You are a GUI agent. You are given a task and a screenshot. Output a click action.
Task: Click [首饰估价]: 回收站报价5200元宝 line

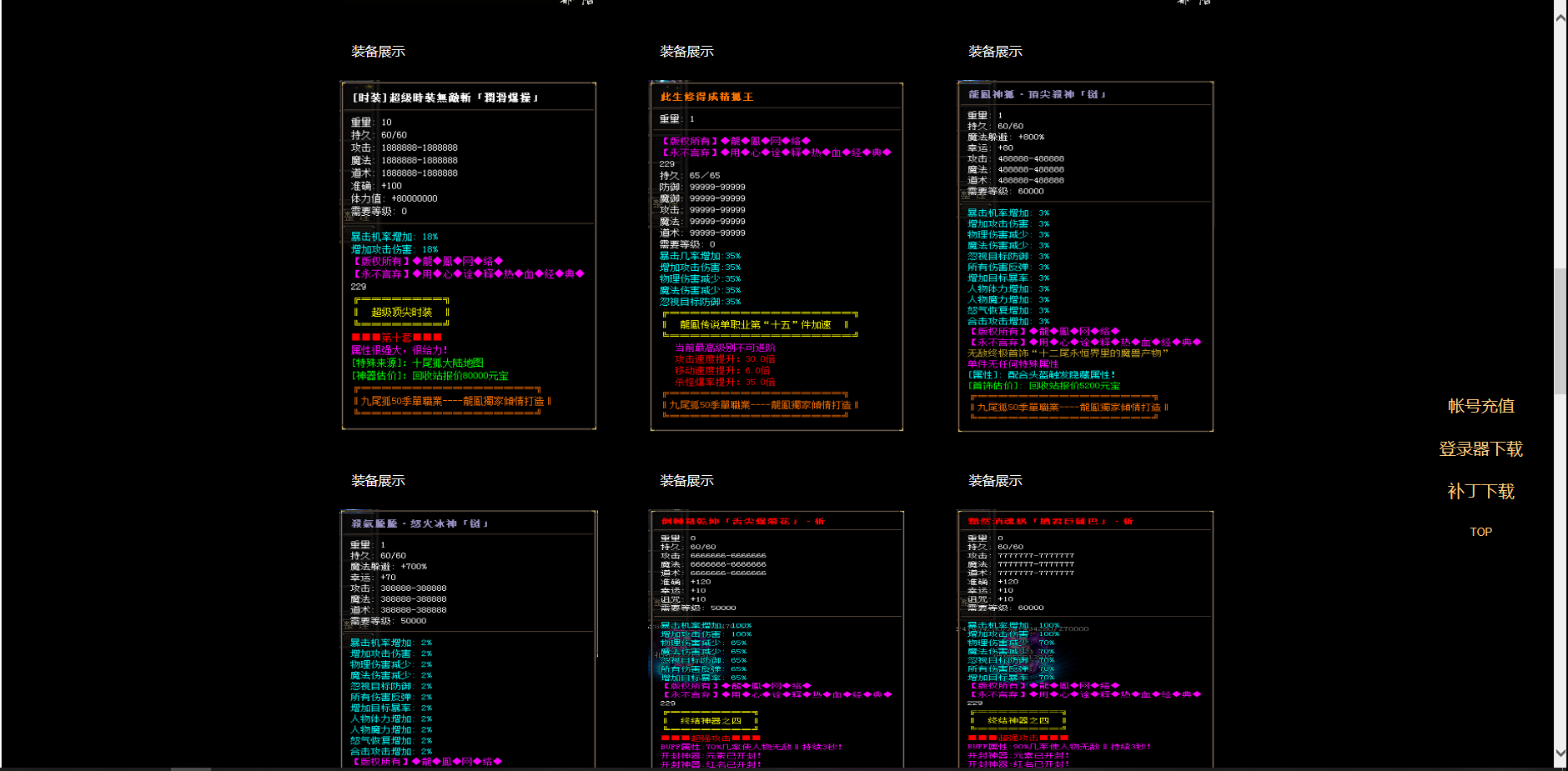[x=1043, y=386]
